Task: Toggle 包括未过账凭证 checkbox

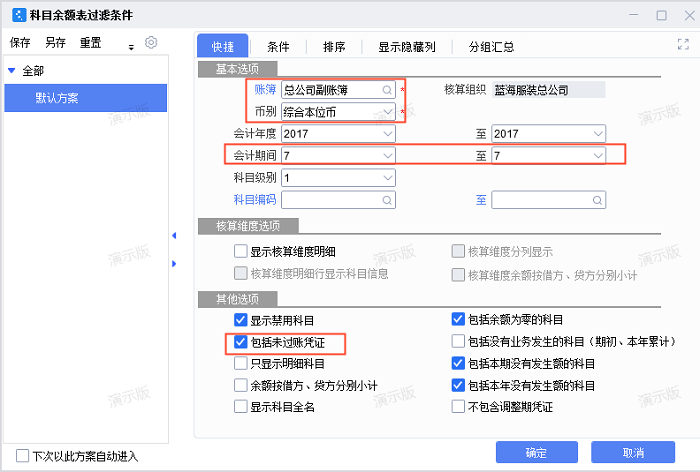Action: click(x=240, y=342)
